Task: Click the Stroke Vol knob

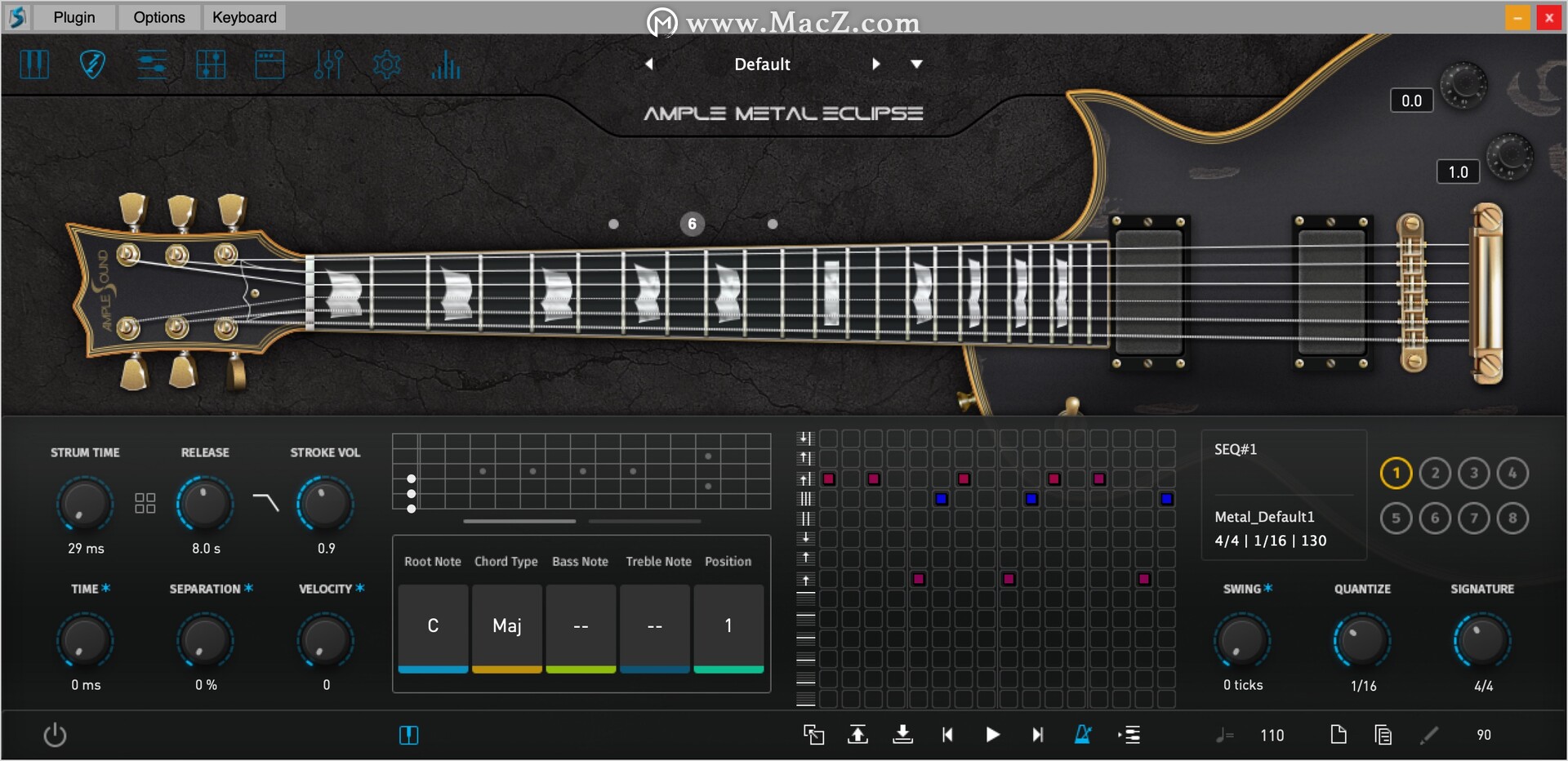Action: (x=325, y=504)
